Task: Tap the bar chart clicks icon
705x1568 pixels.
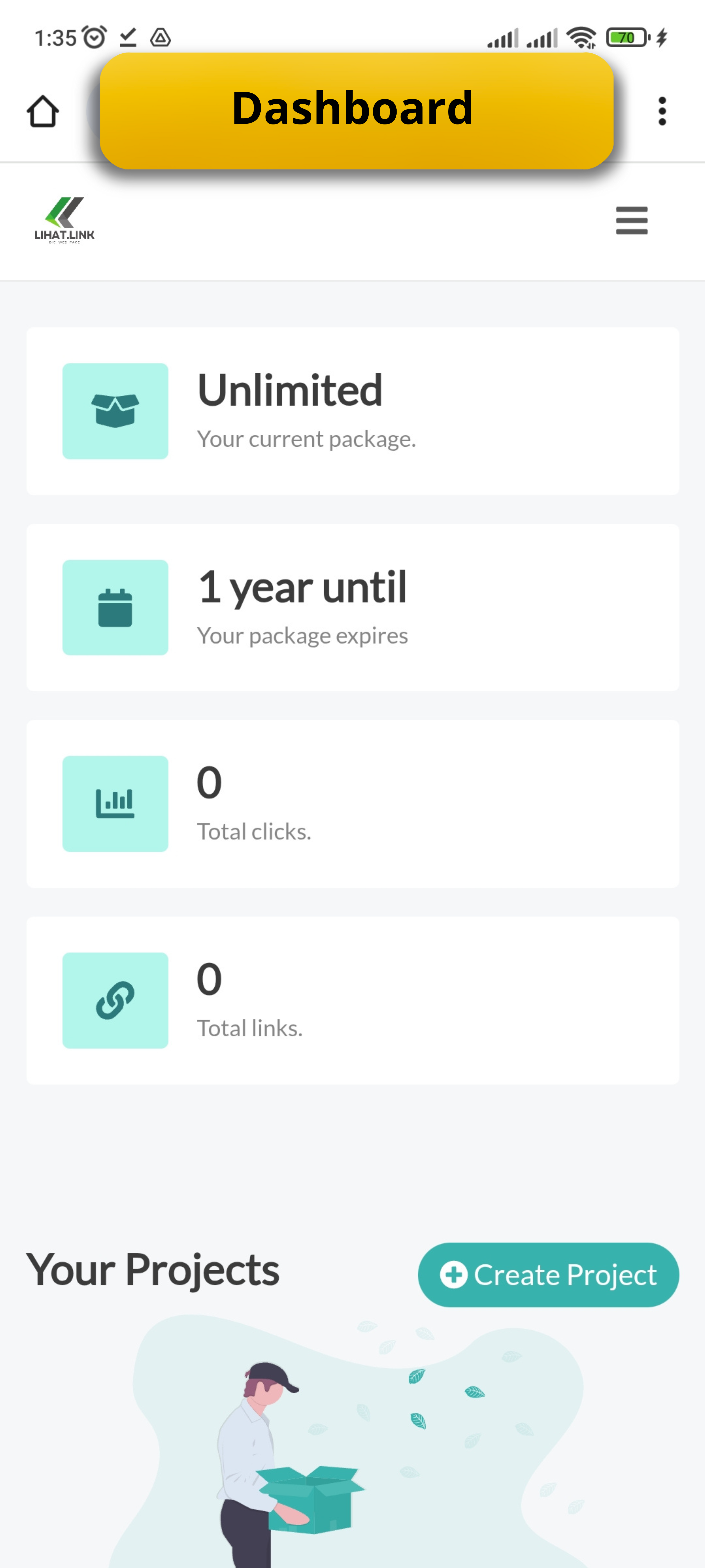Action: [x=115, y=804]
